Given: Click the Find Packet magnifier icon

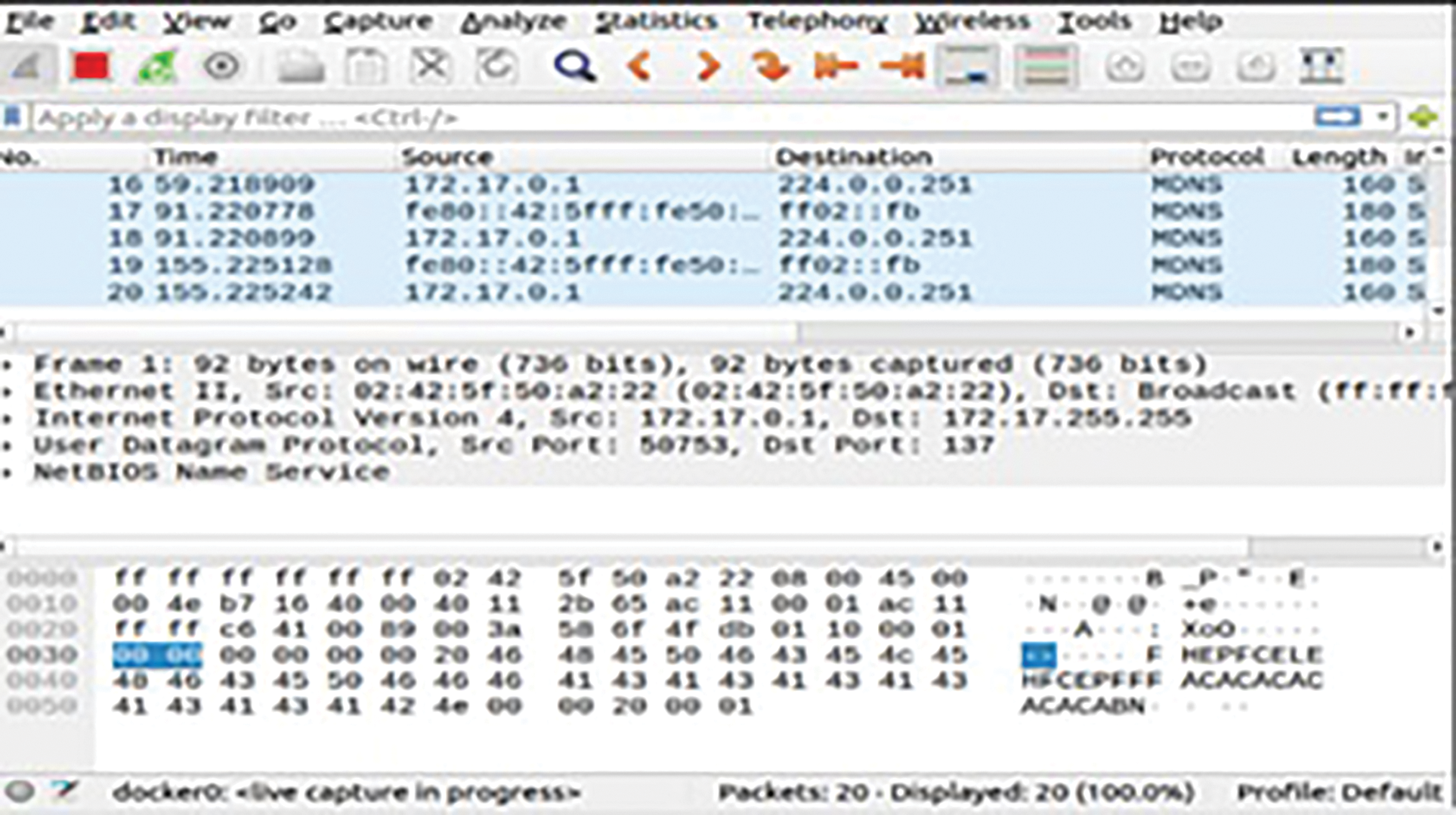Looking at the screenshot, I should click(574, 67).
